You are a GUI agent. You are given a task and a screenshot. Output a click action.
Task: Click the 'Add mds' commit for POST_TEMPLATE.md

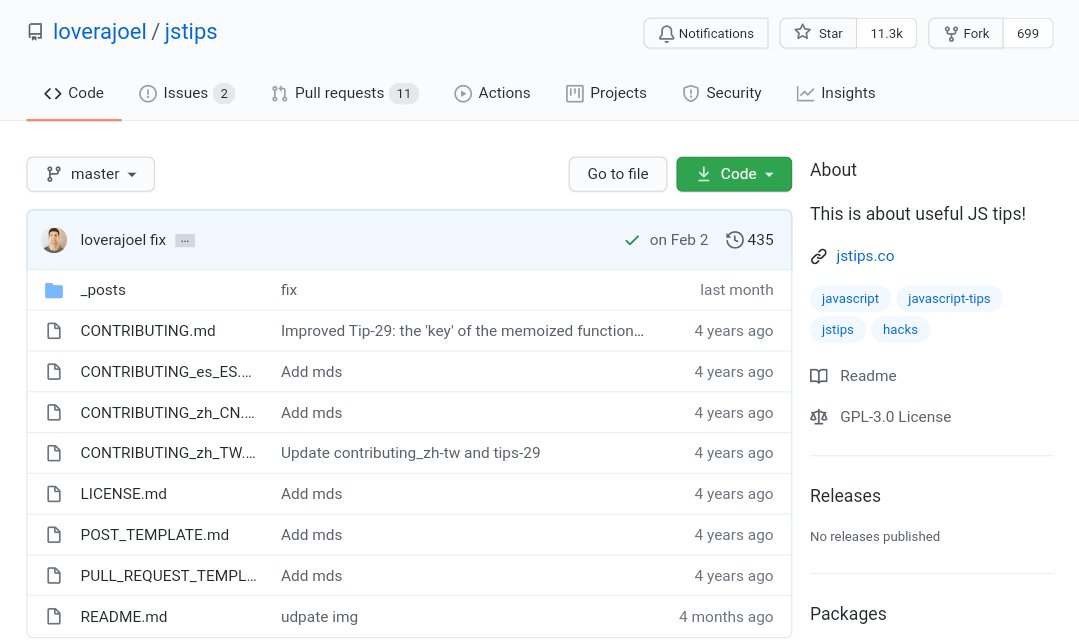[312, 535]
